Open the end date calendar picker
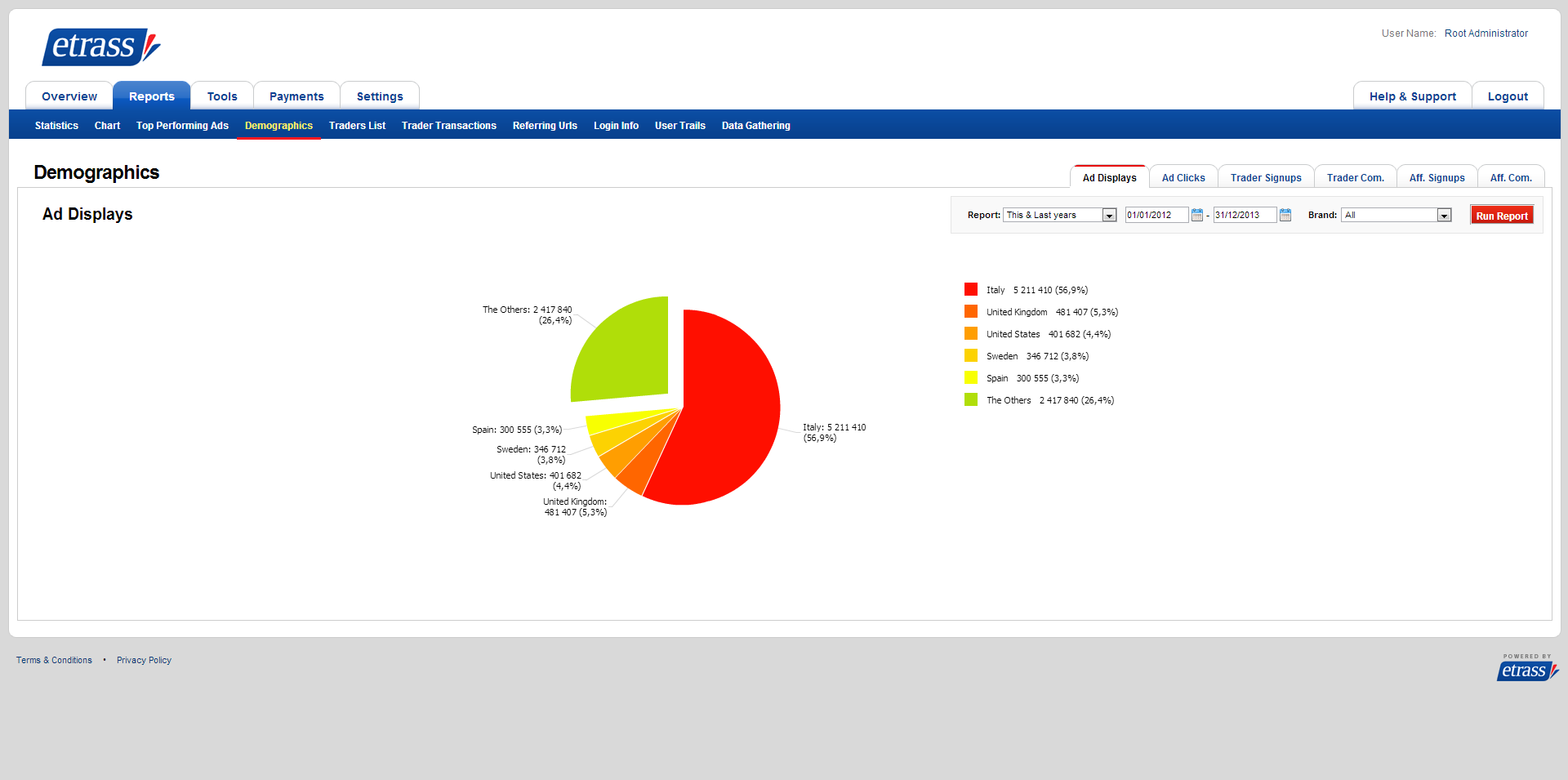Viewport: 1568px width, 780px height. [1285, 215]
